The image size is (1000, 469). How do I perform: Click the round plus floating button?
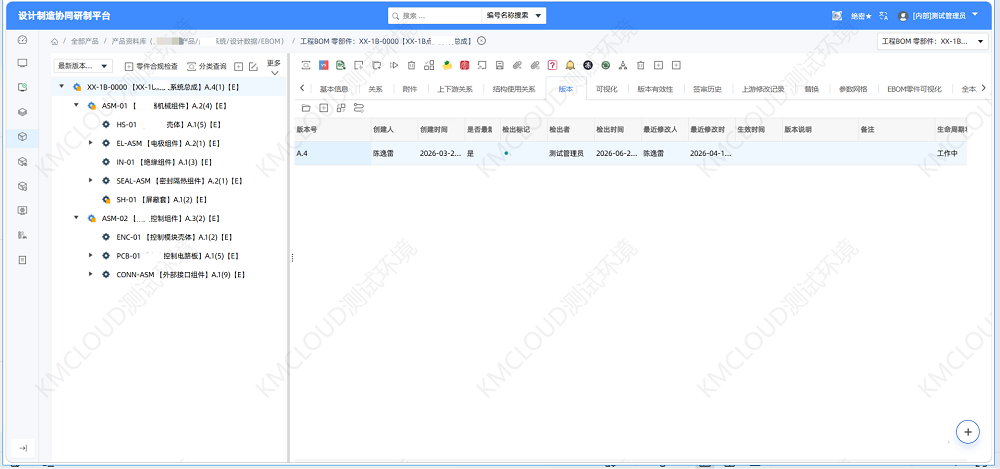coord(967,432)
